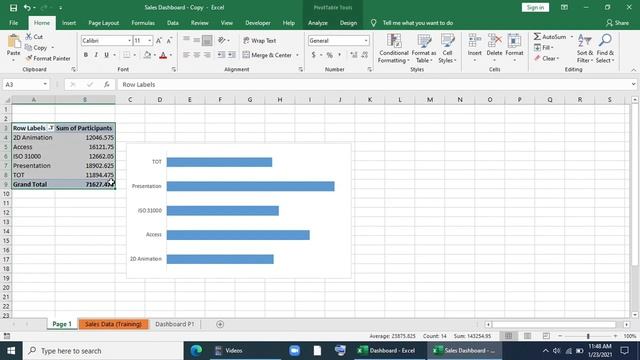Click Increase Decimal icon
The image size is (640, 360).
353,55
